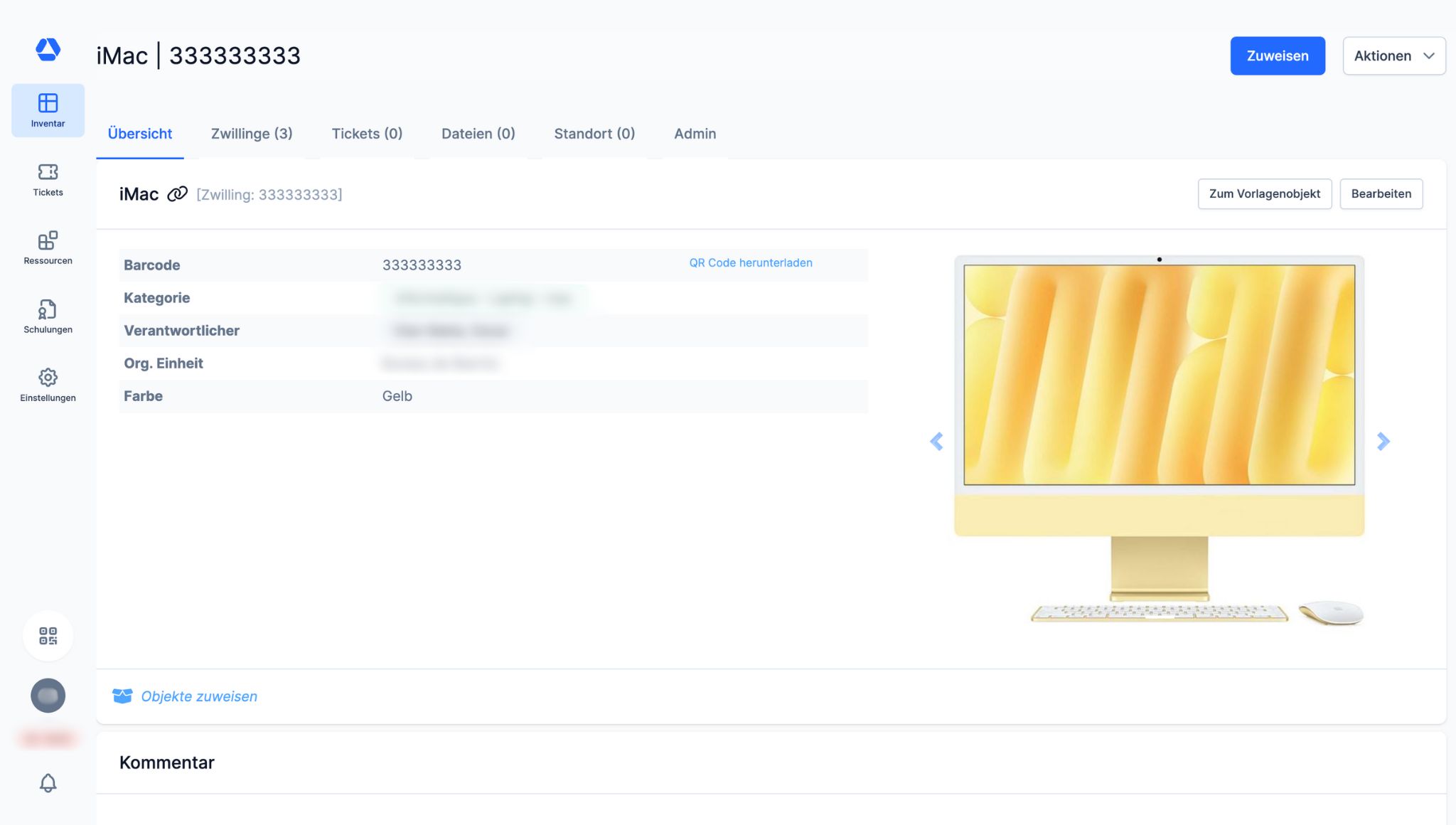Go to Tickets in the sidebar
Image resolution: width=1456 pixels, height=825 pixels.
click(48, 179)
